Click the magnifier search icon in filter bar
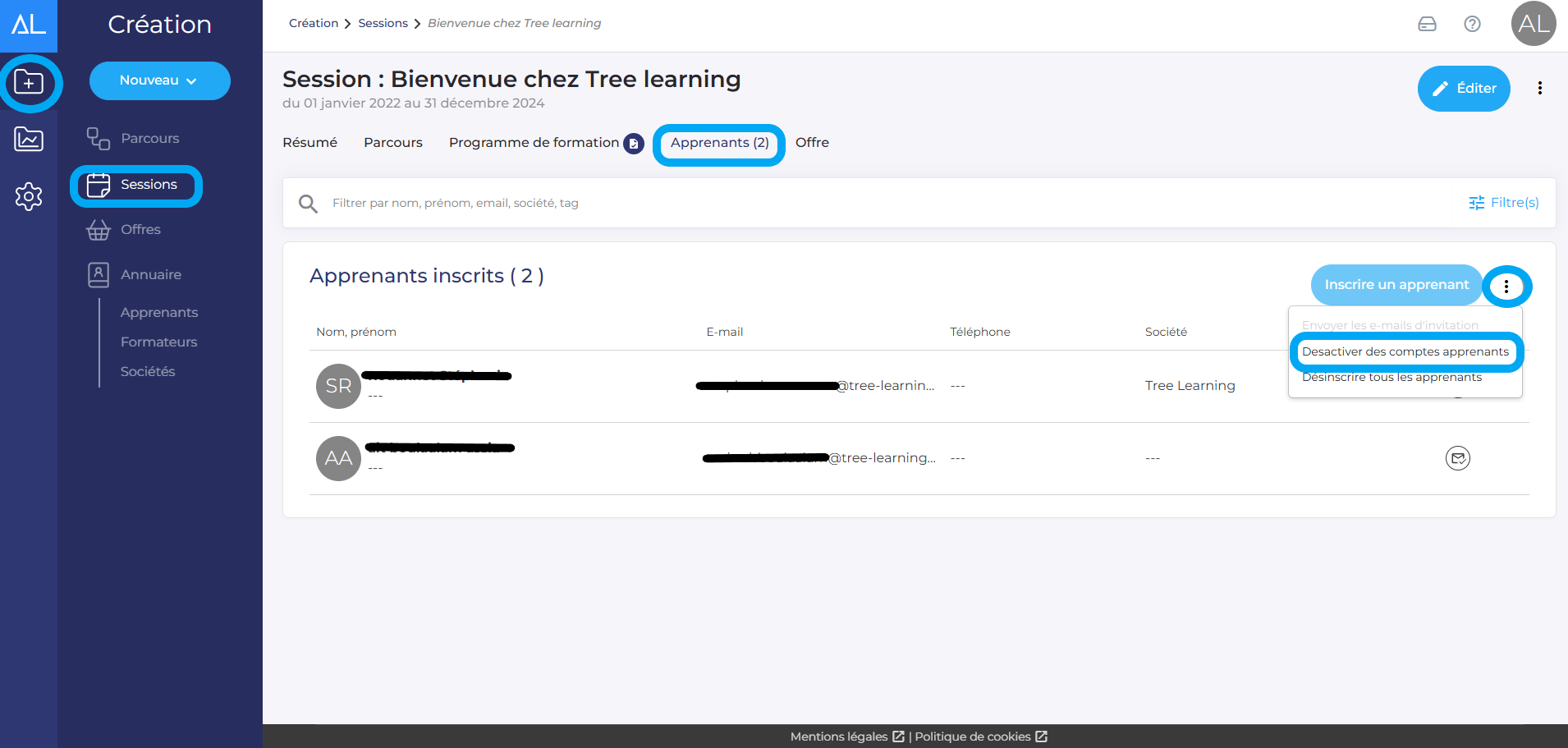This screenshot has width=1568, height=748. point(308,204)
